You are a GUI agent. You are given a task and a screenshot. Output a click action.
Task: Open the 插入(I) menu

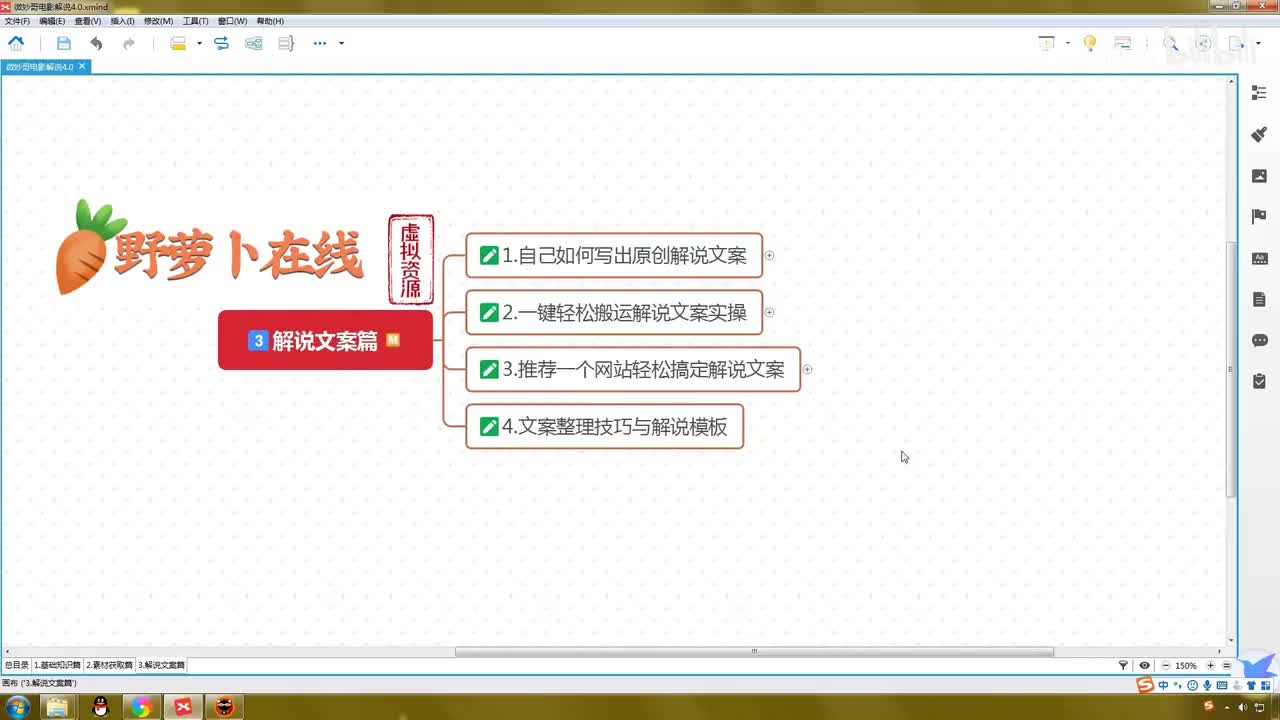coord(123,21)
